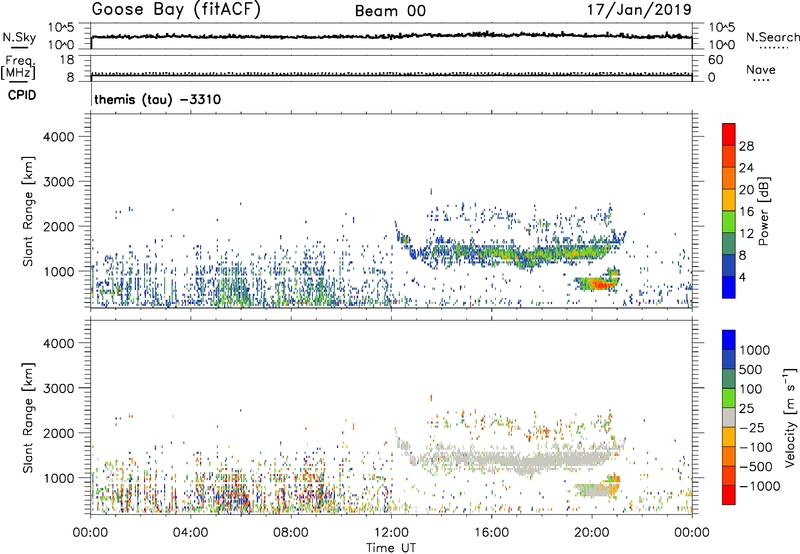Click the Goose Bay (fitACF) title

coord(176,10)
